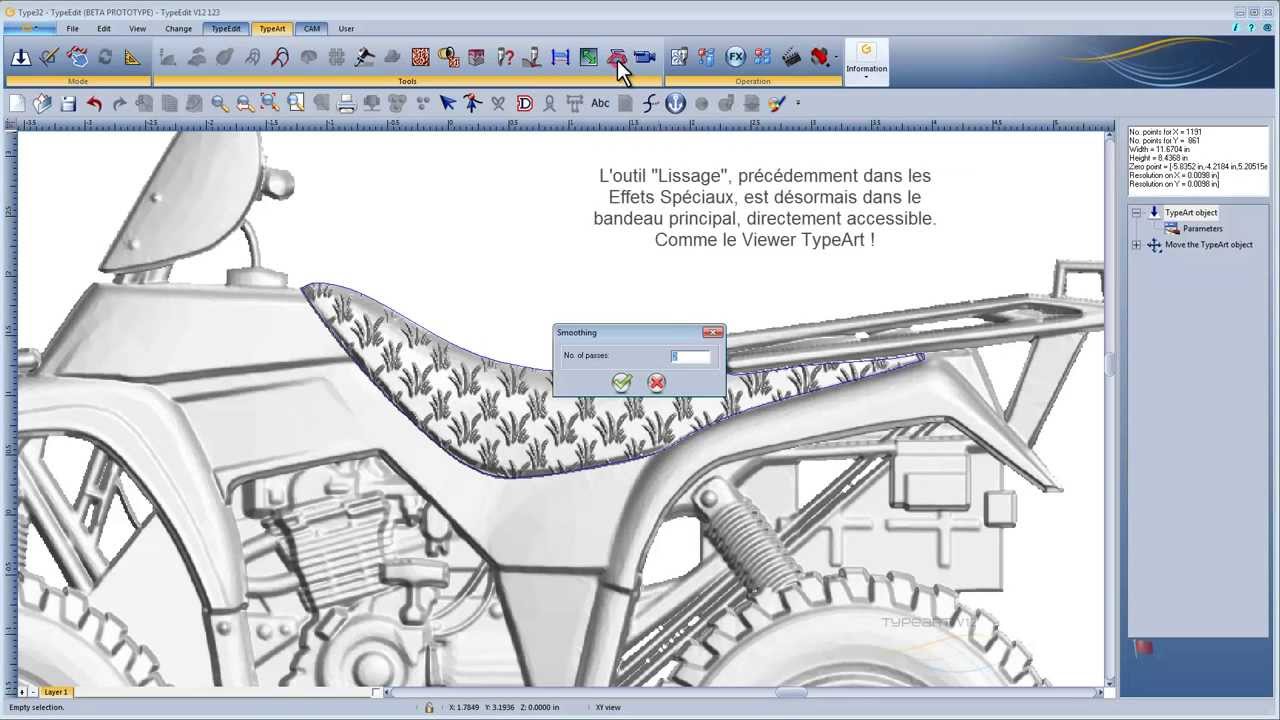Click the Abc text tool icon
This screenshot has height=720, width=1280.
(x=600, y=103)
